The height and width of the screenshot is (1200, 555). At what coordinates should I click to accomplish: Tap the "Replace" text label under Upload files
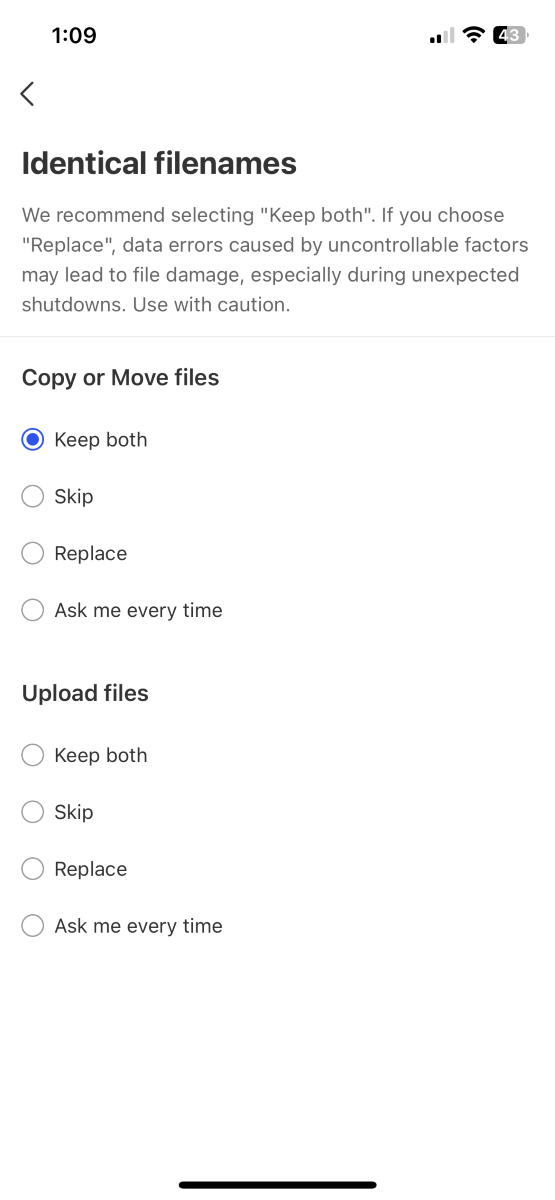click(91, 870)
